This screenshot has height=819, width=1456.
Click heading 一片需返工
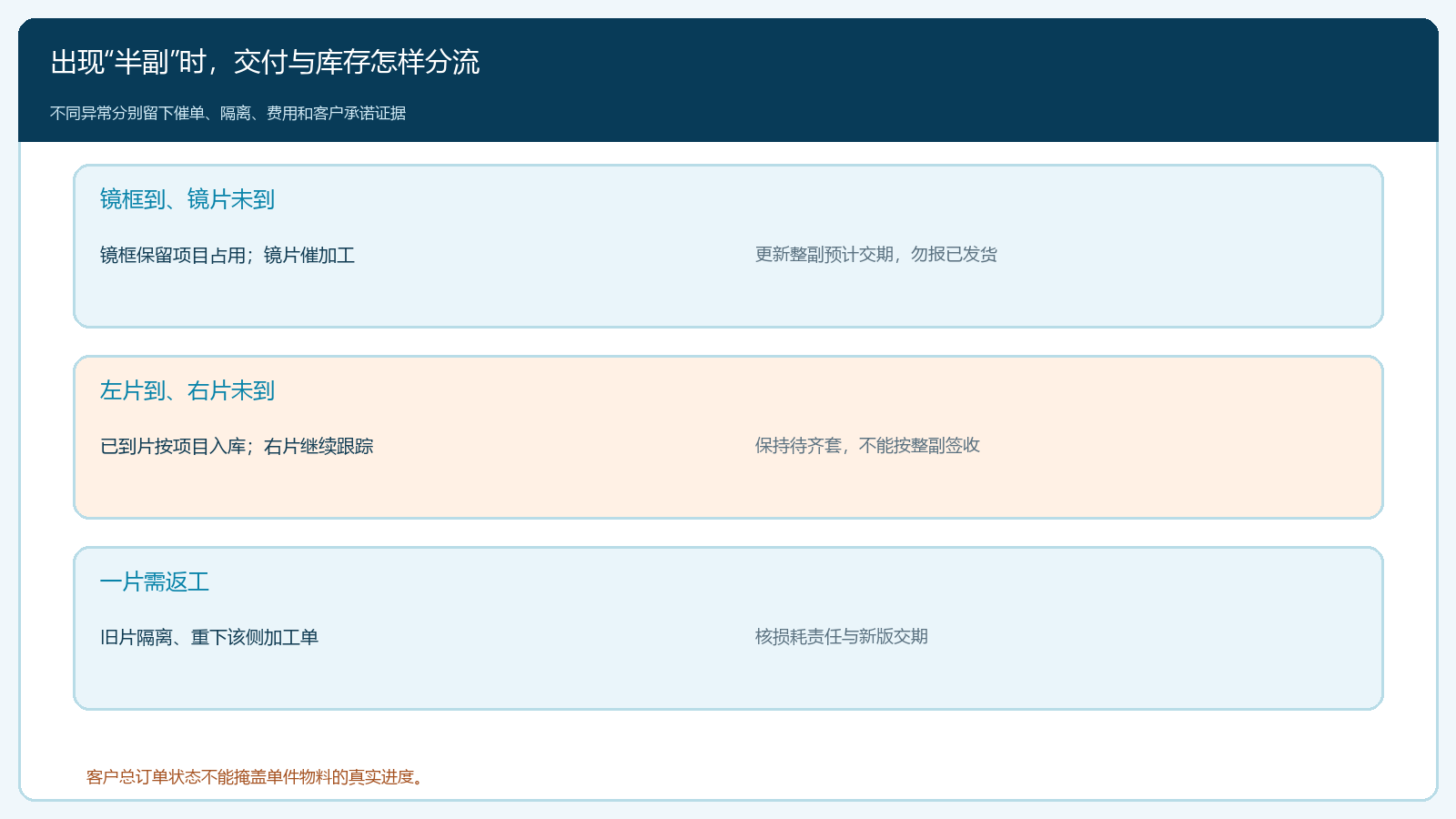click(155, 581)
